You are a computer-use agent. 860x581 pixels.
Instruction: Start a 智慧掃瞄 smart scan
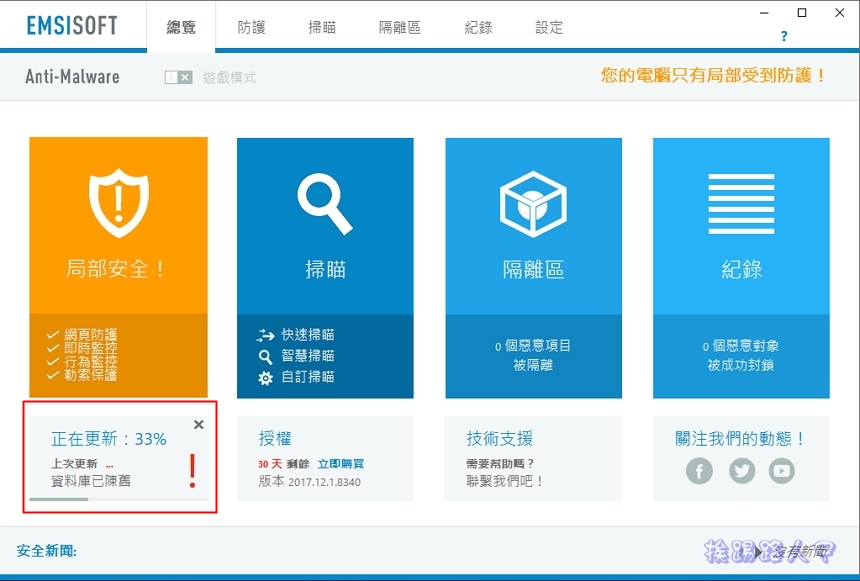click(x=308, y=356)
